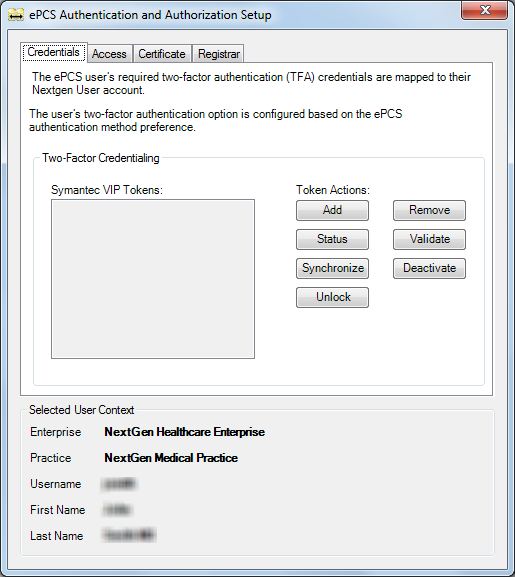Screen dimensions: 515x577
Task: Click the blurred First Name value
Action: [117, 510]
